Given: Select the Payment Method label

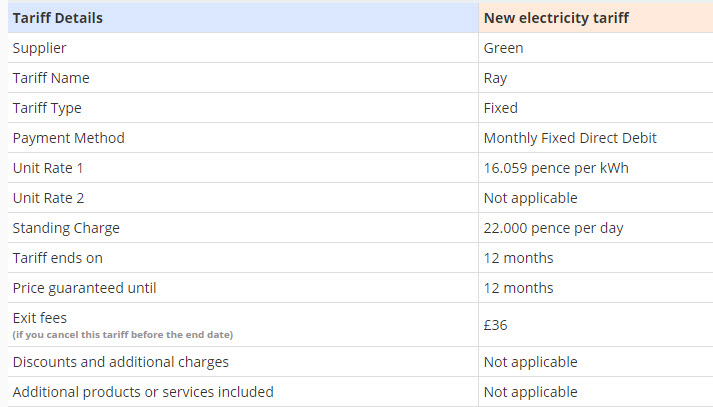Looking at the screenshot, I should 69,138.
